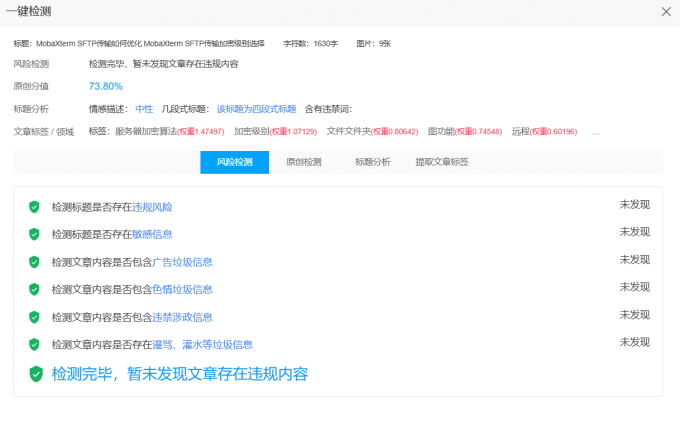Click the 该标题为四段式标题 text
680x424 pixels.
[x=256, y=109]
